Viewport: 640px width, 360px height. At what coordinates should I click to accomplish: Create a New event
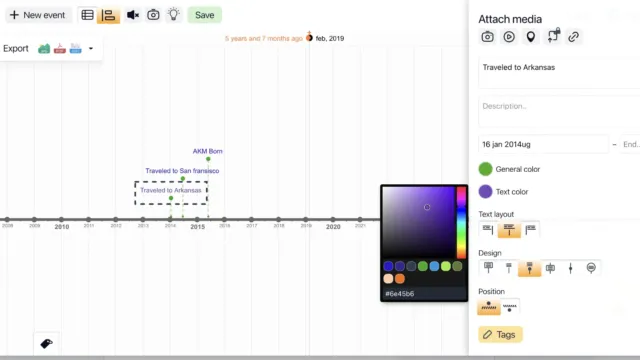point(38,15)
